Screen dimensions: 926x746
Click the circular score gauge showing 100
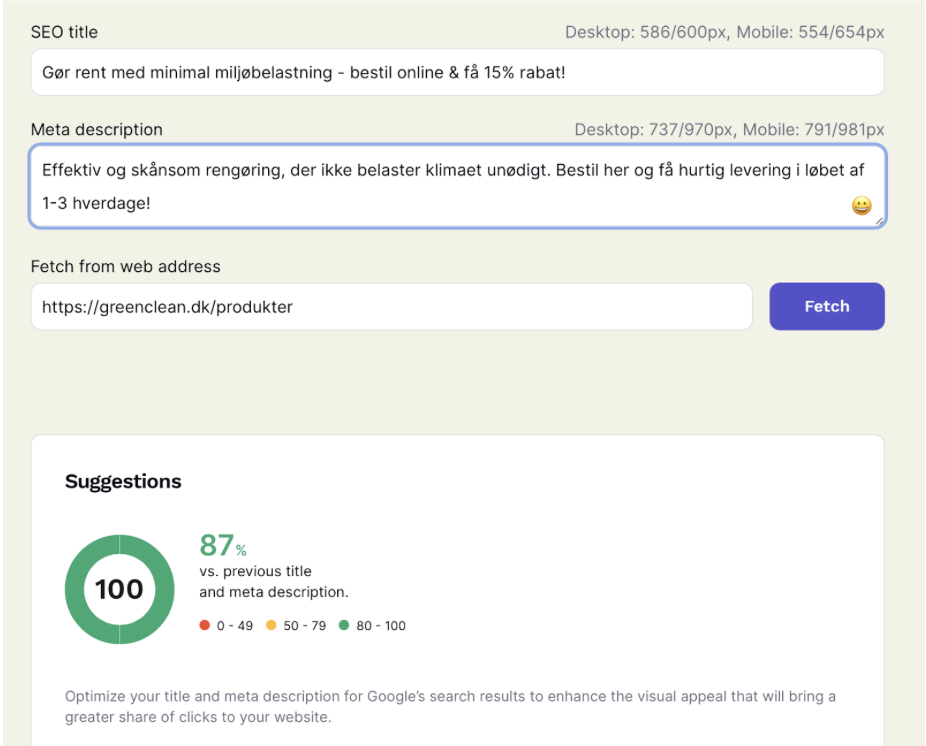pyautogui.click(x=119, y=590)
